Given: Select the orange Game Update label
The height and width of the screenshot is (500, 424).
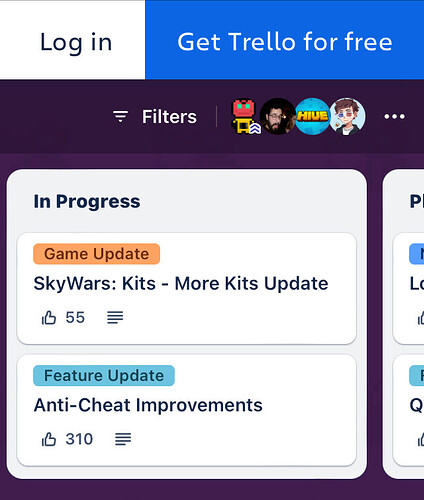Looking at the screenshot, I should tap(96, 254).
